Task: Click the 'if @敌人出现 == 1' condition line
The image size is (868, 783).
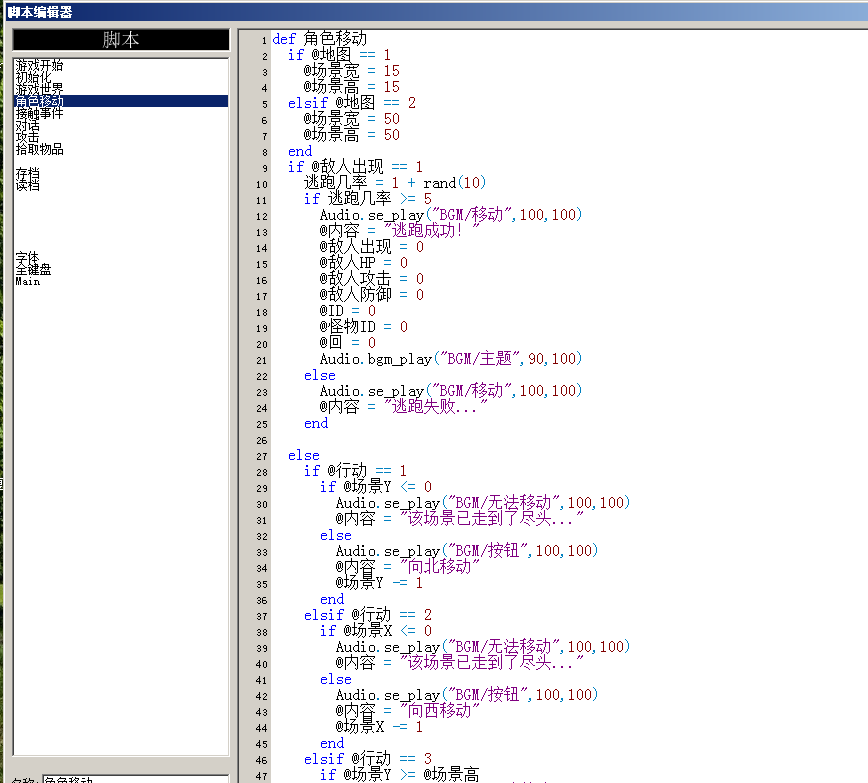Action: tap(355, 167)
